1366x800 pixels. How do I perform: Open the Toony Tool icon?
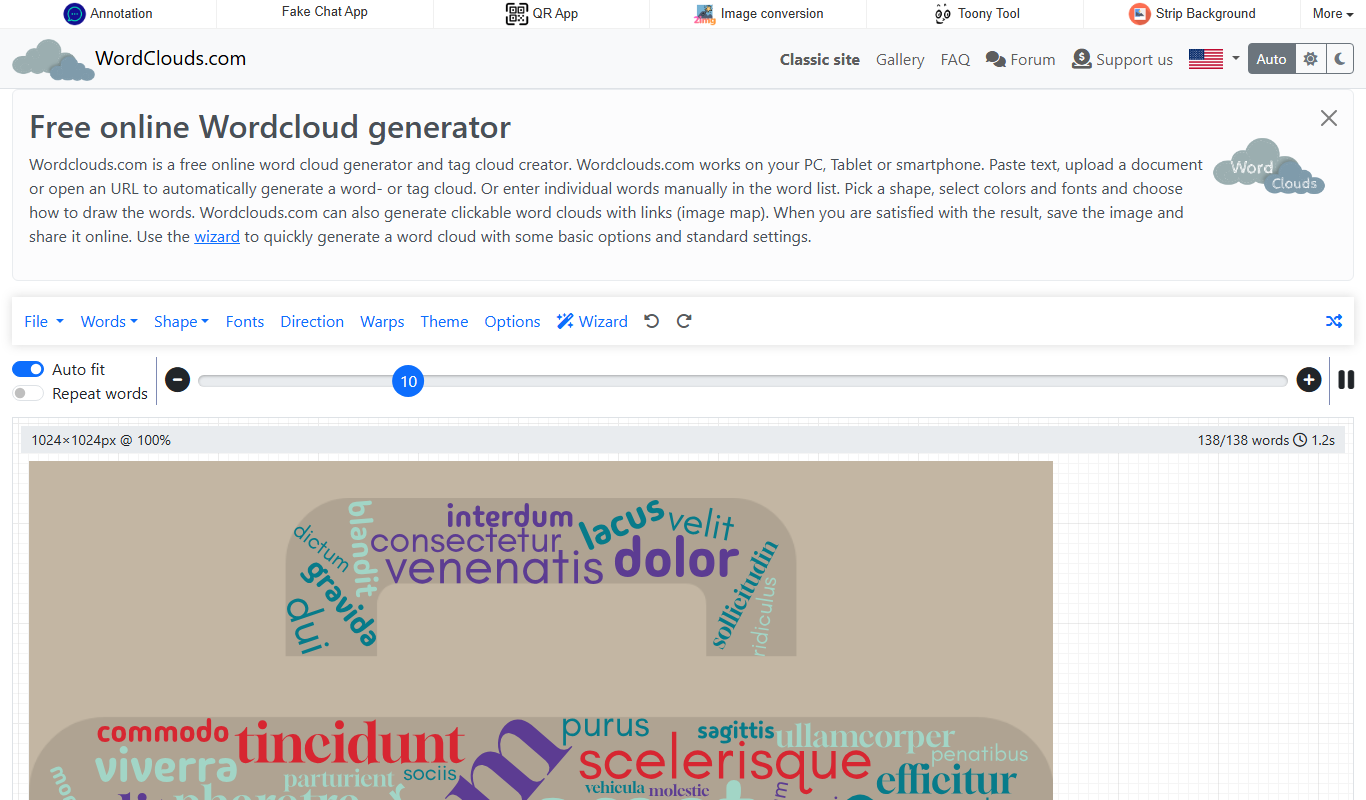click(x=942, y=14)
